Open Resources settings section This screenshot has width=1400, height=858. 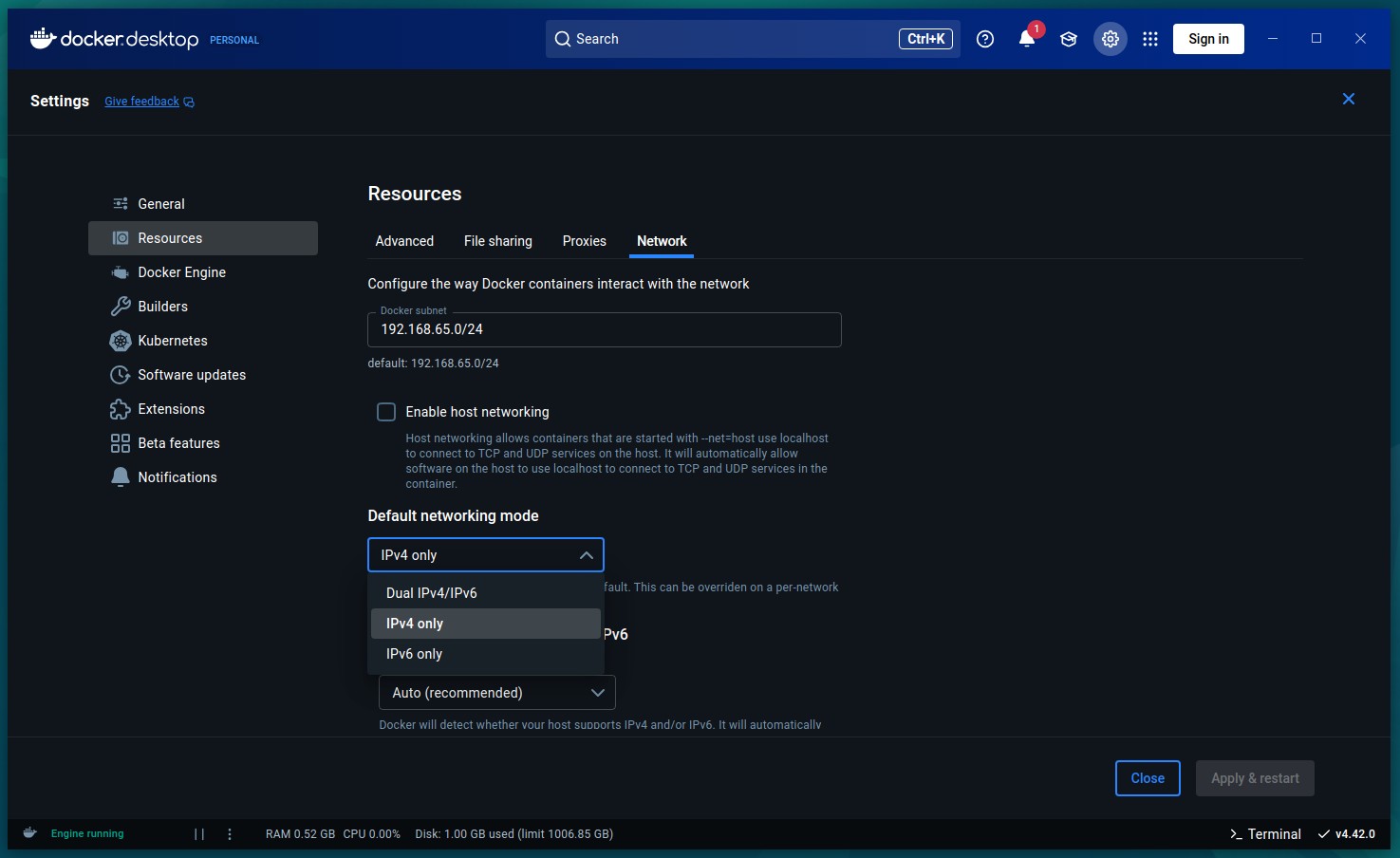pos(203,238)
